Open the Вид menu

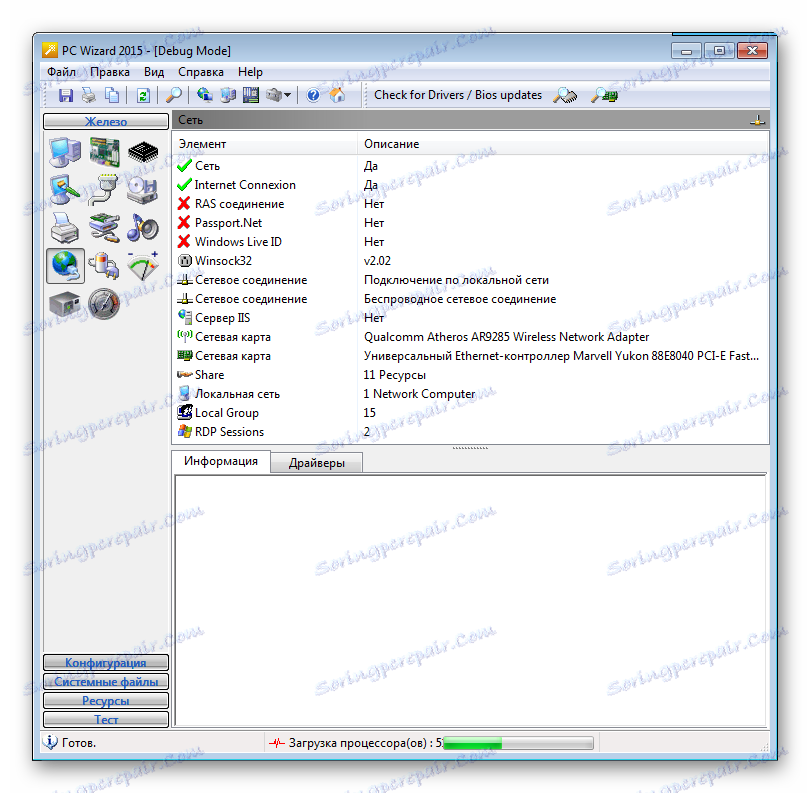pyautogui.click(x=154, y=72)
